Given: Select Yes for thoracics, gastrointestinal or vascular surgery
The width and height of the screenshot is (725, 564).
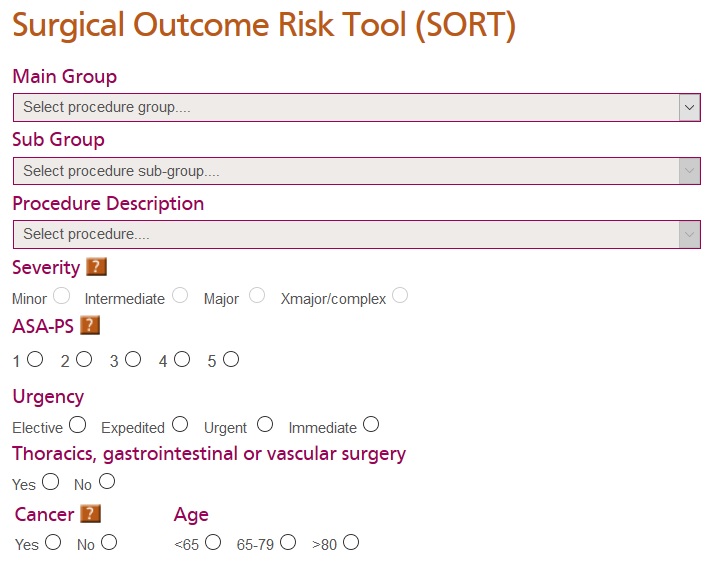Looking at the screenshot, I should (50, 481).
